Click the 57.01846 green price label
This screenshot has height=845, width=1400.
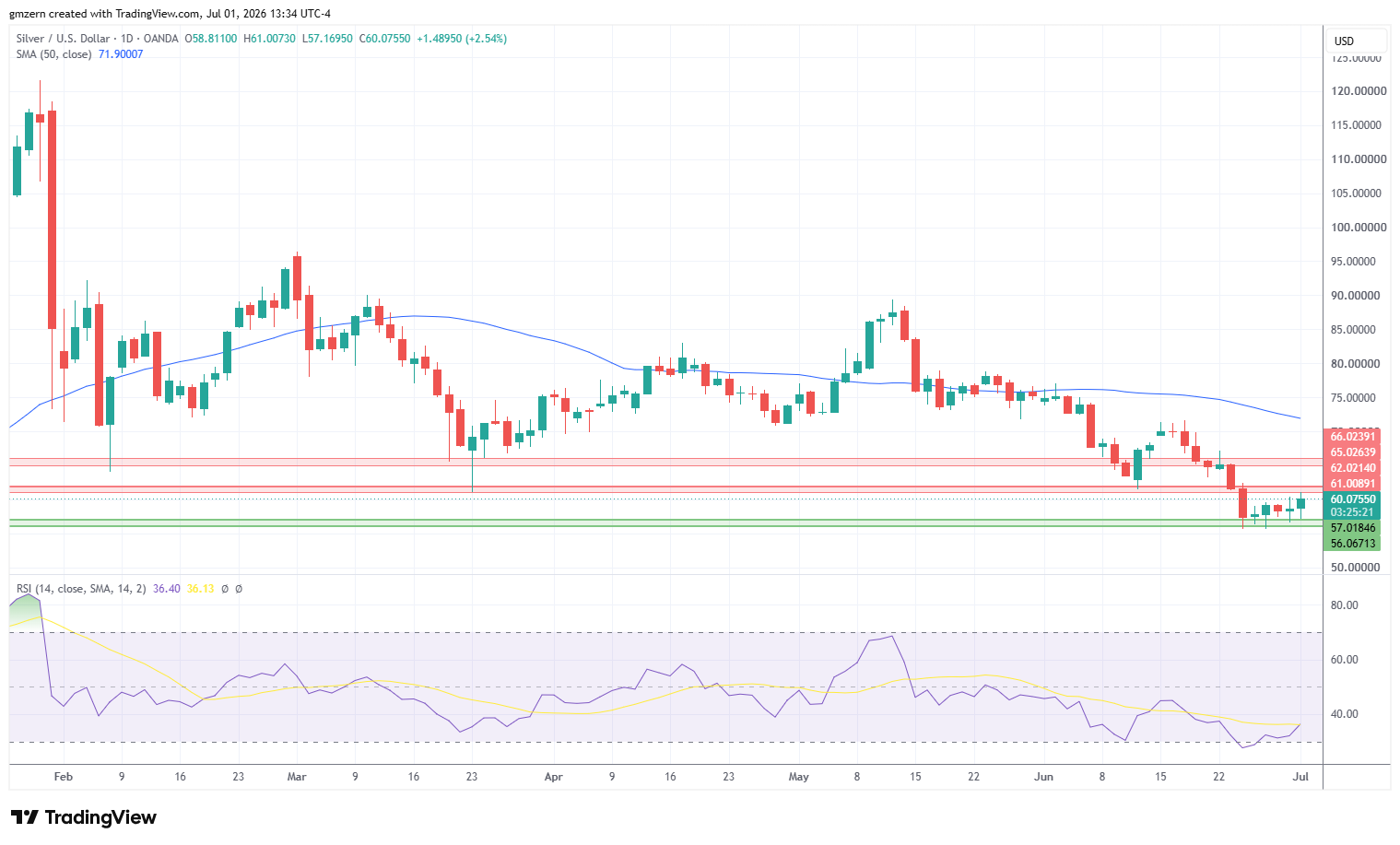(1353, 528)
